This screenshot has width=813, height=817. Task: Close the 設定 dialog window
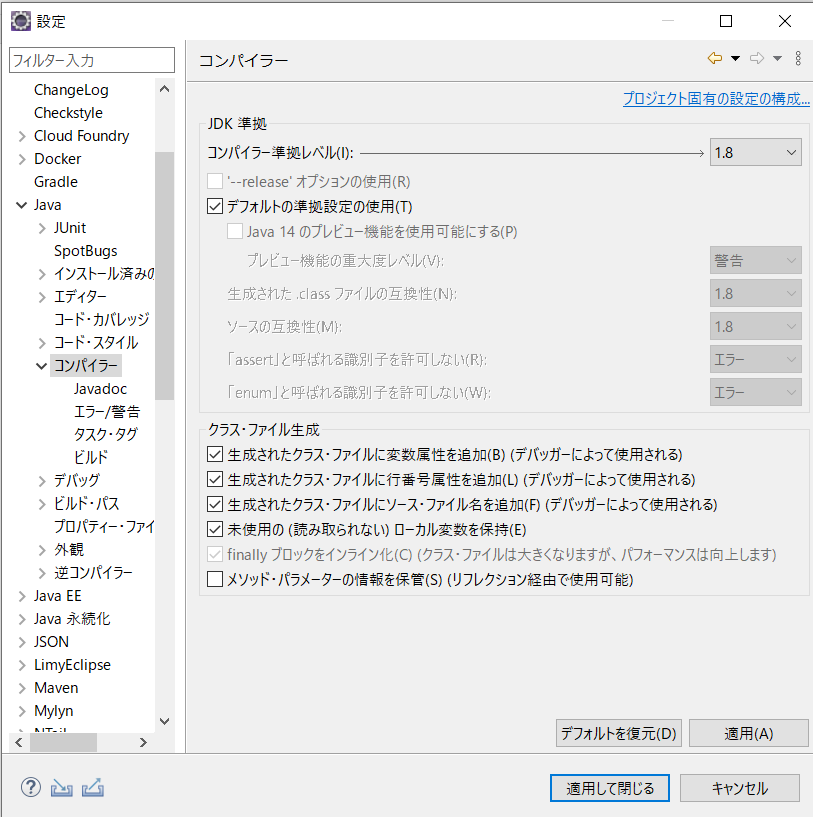coord(784,21)
